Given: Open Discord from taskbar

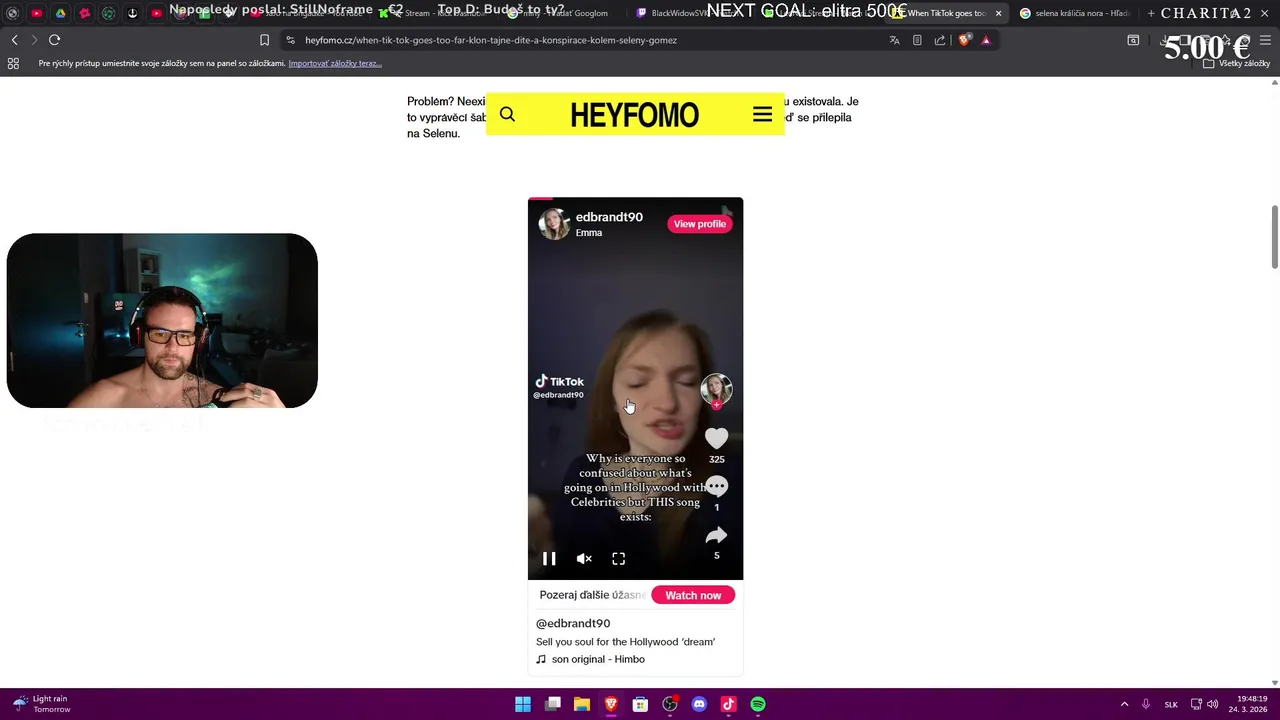Looking at the screenshot, I should [699, 704].
